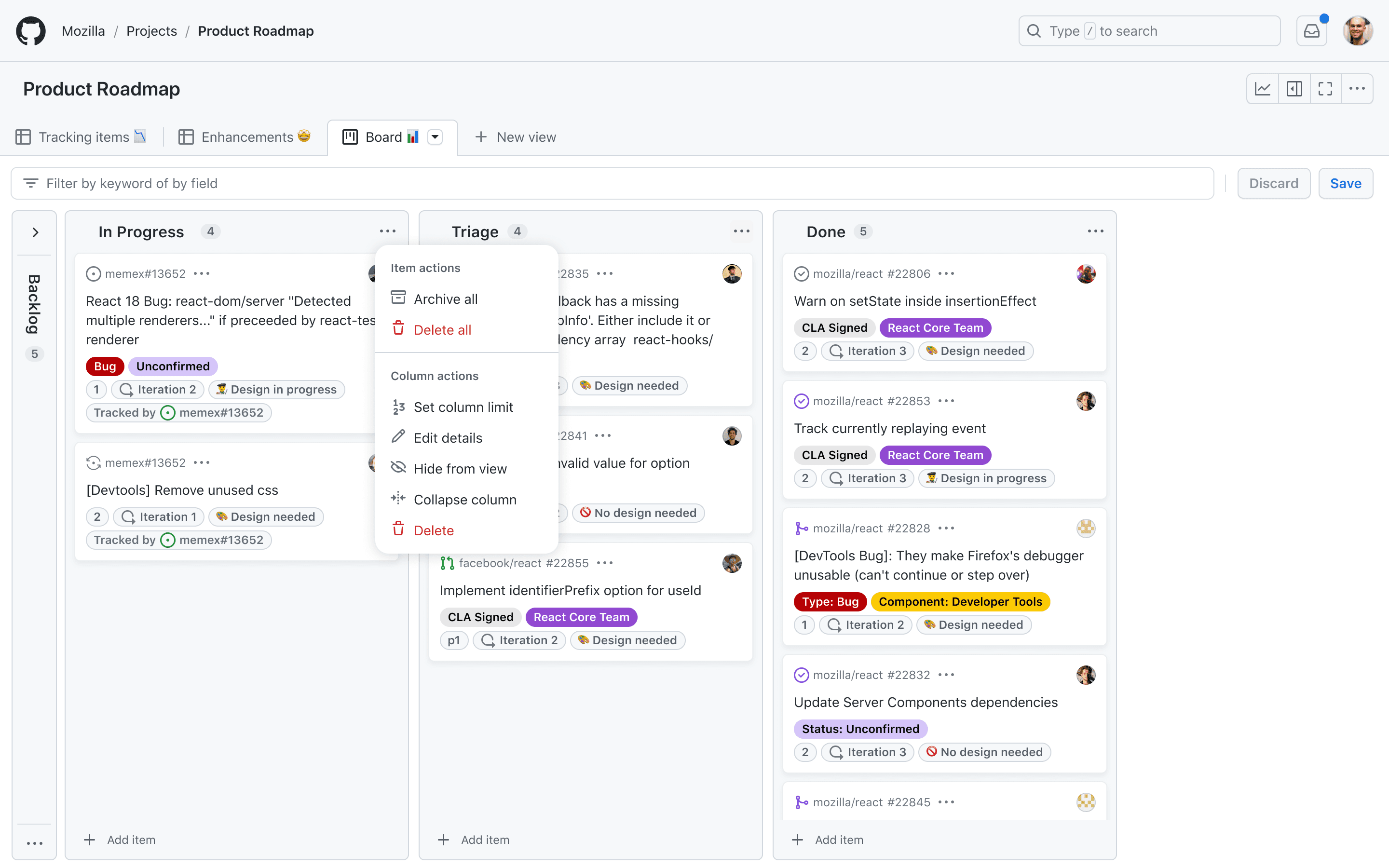Screen dimensions: 1389x868
Task: Save the view changes
Action: (x=1345, y=183)
